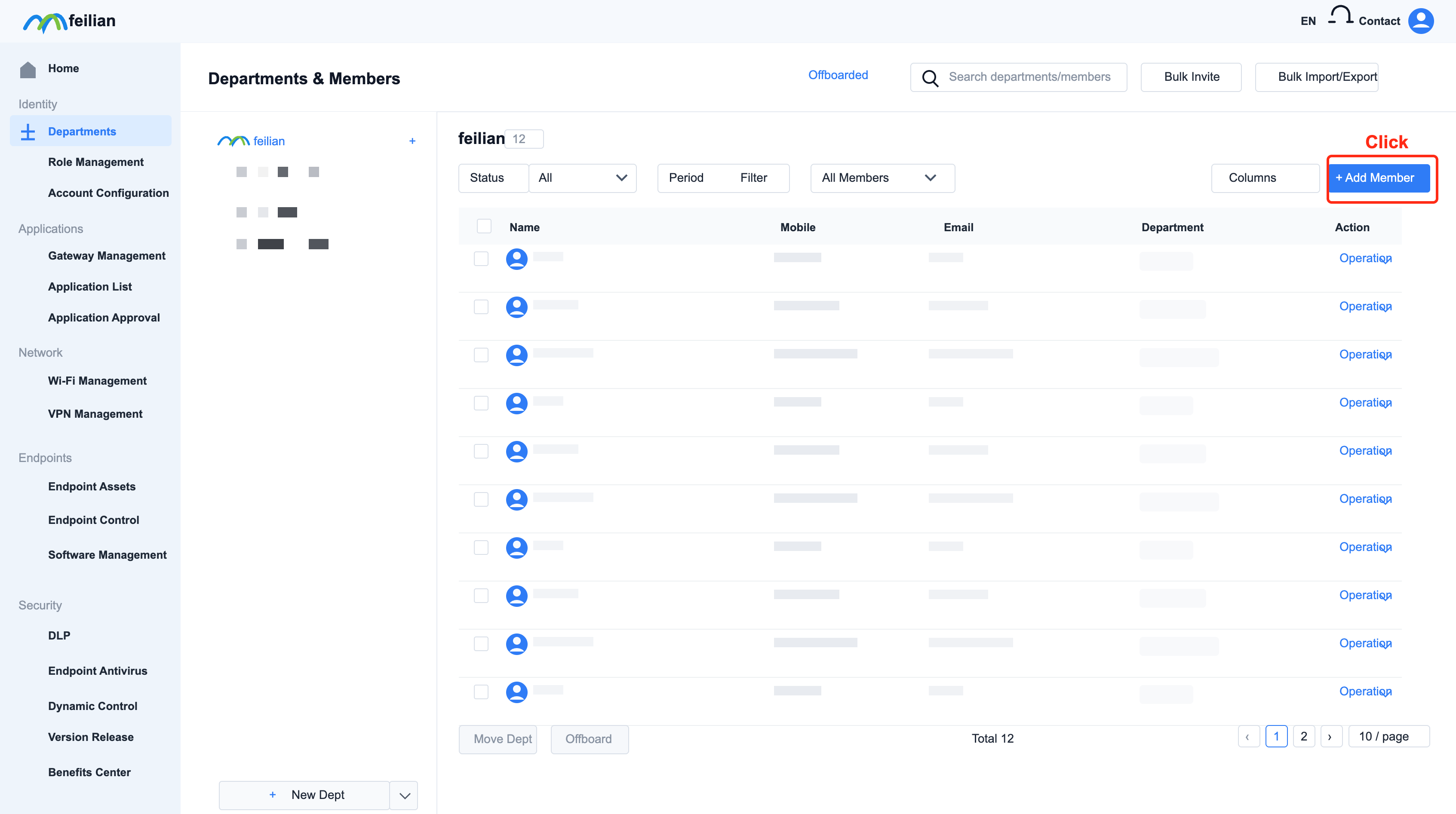Open the Status All dropdown
This screenshot has width=1456, height=814.
coord(582,178)
